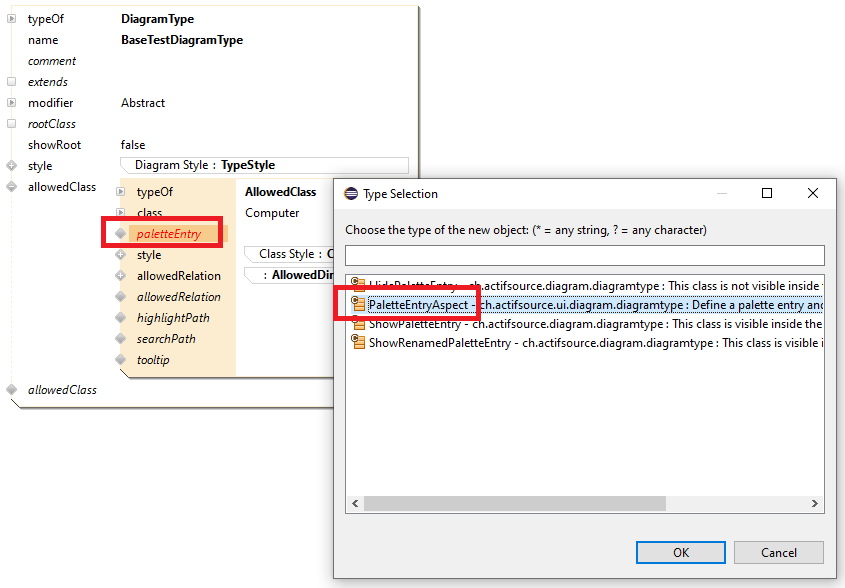Expand the modifier Abstract row
The height and width of the screenshot is (588, 845).
(12, 103)
